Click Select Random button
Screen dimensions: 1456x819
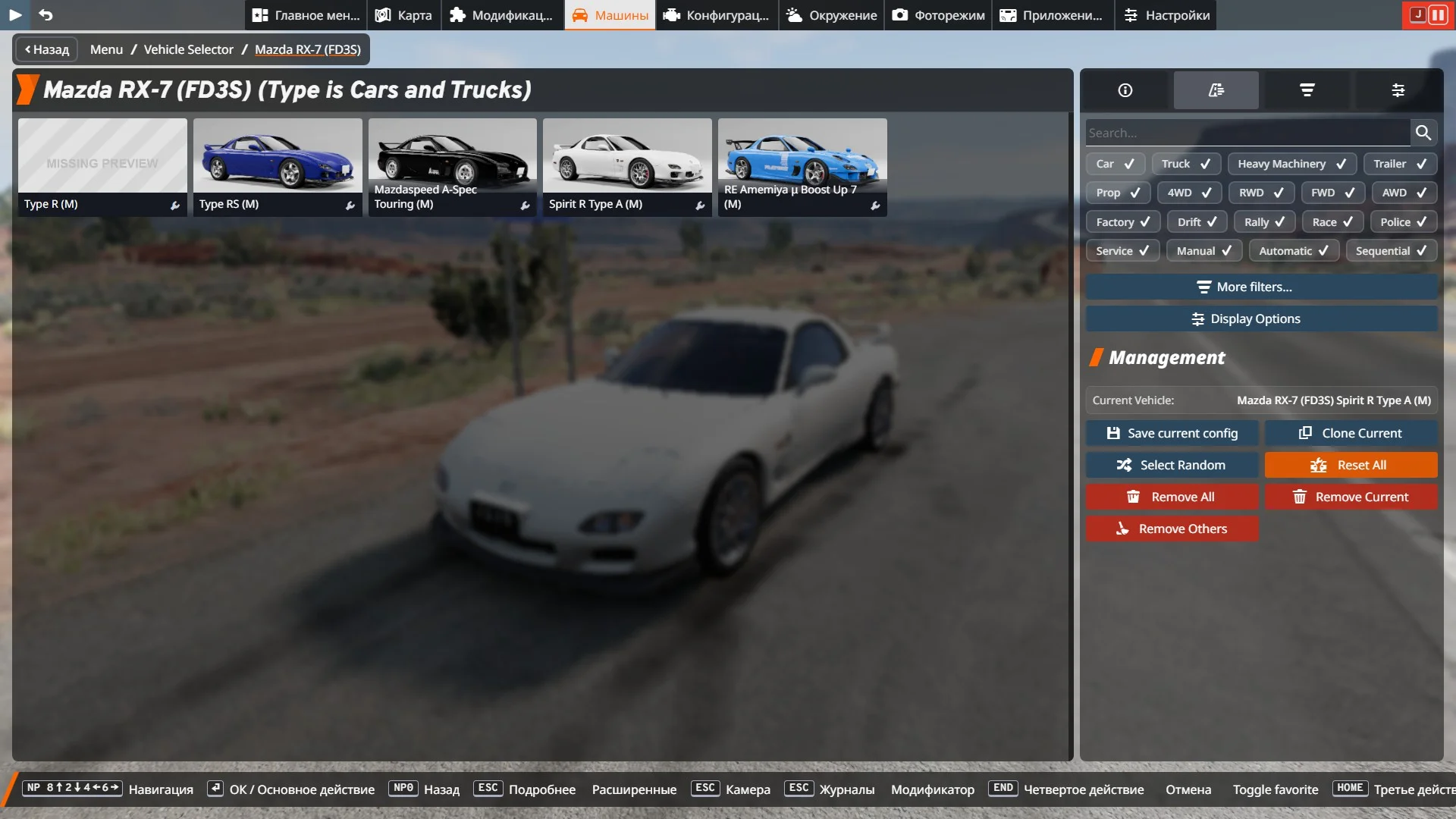pyautogui.click(x=1172, y=465)
